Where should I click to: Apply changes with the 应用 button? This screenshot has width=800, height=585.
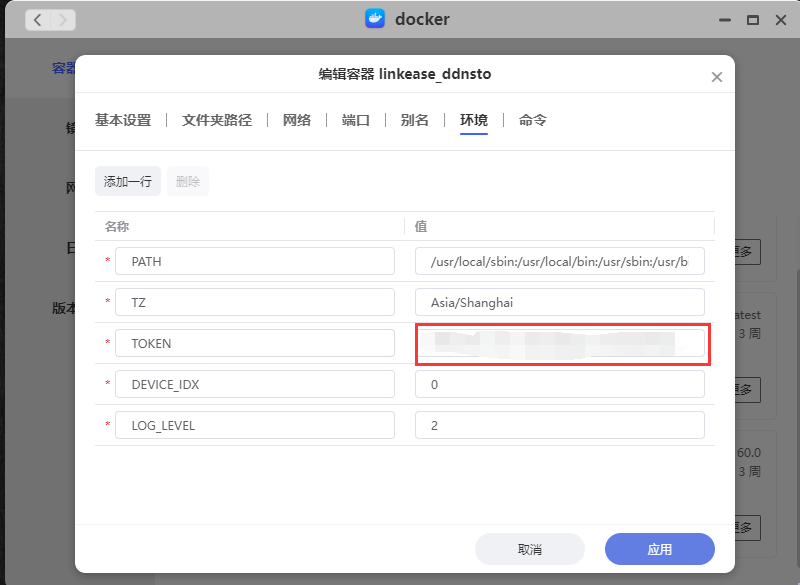tap(660, 549)
